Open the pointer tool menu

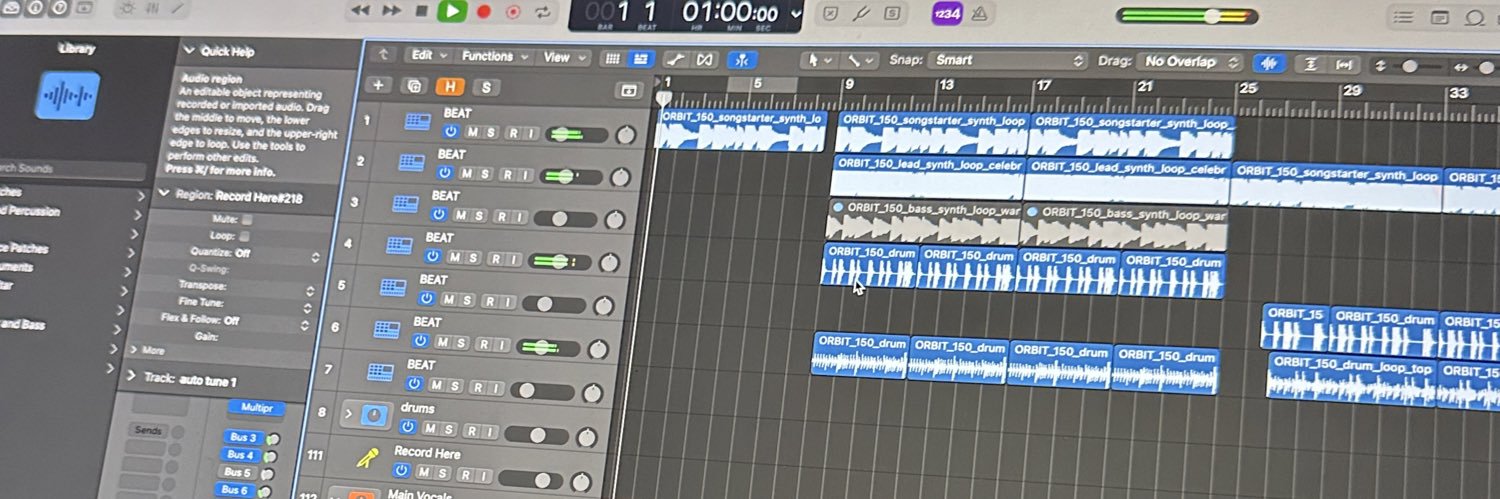(820, 60)
